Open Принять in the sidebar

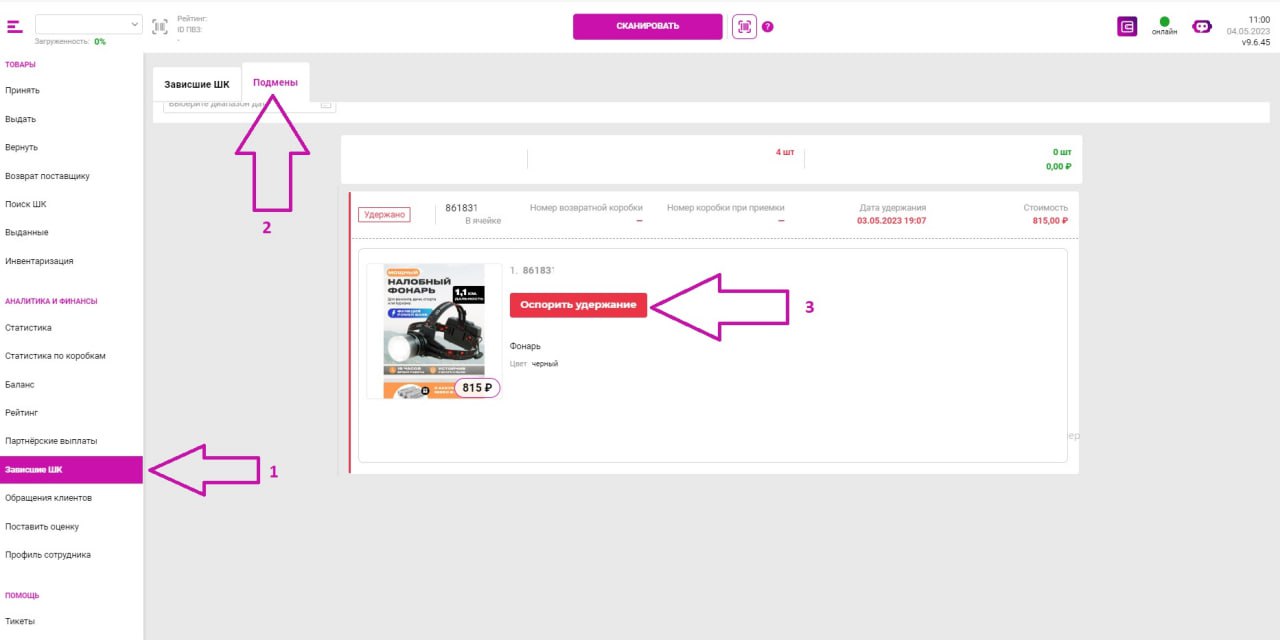click(22, 90)
